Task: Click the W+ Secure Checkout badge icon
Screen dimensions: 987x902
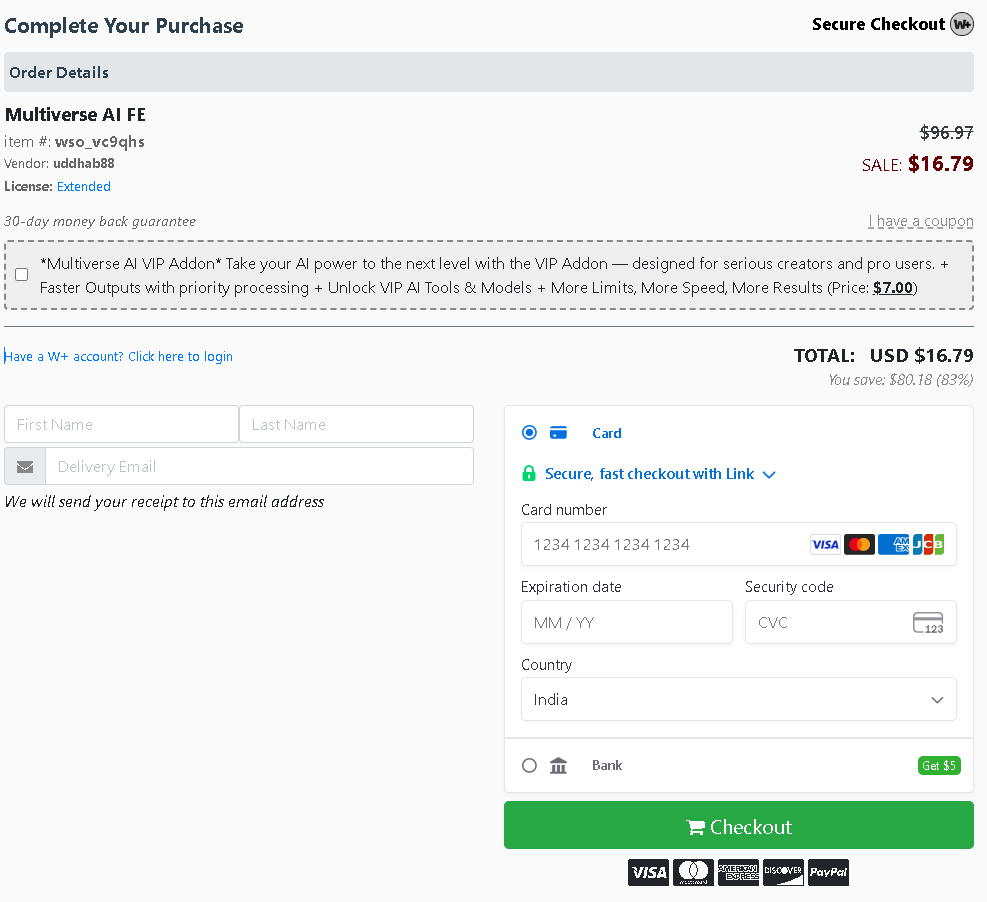Action: coord(961,24)
